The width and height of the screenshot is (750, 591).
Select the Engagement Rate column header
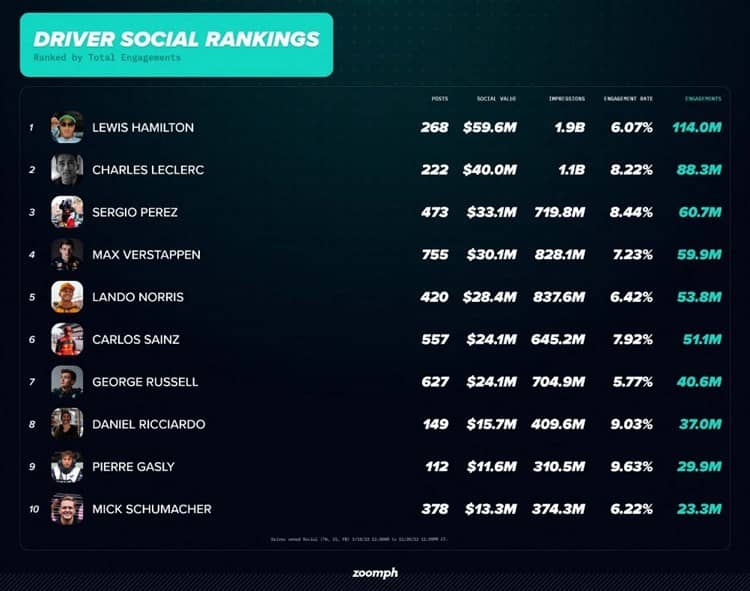tap(628, 99)
